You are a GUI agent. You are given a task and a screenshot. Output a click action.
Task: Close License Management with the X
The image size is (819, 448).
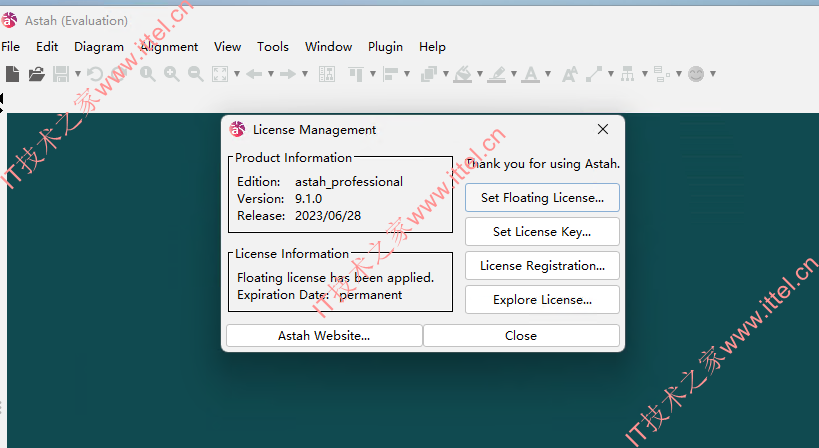(x=603, y=129)
